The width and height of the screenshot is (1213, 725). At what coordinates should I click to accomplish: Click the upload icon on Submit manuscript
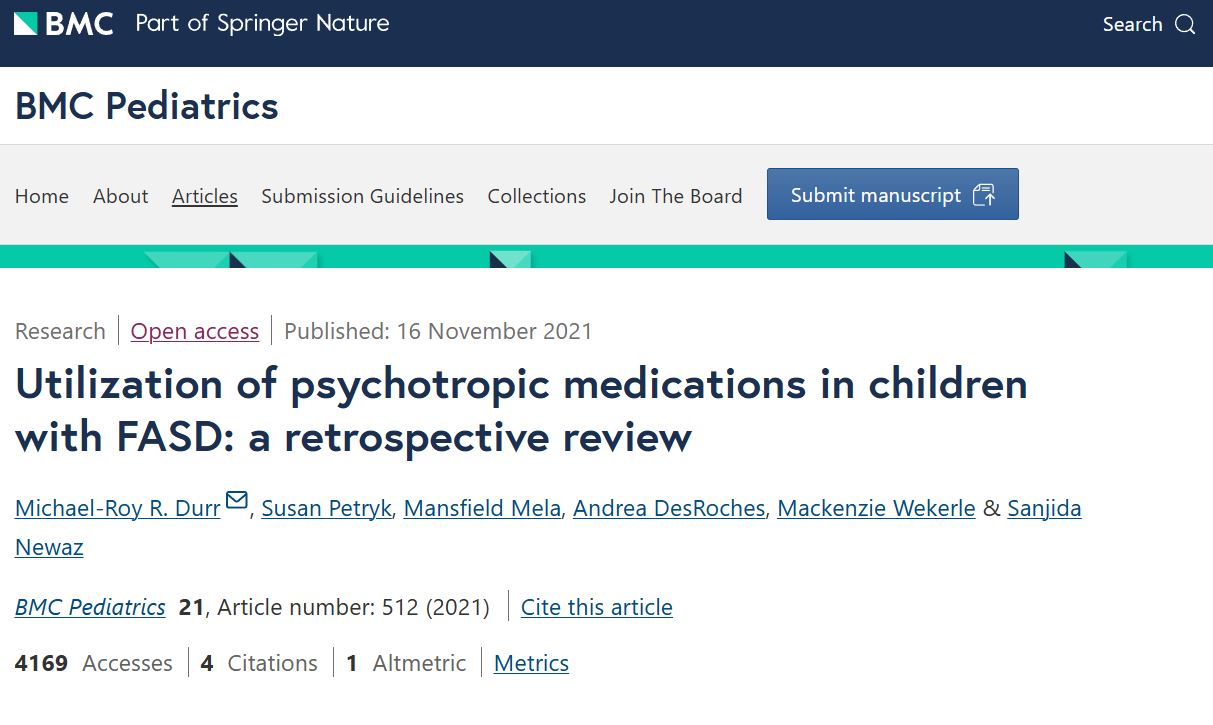tap(984, 195)
